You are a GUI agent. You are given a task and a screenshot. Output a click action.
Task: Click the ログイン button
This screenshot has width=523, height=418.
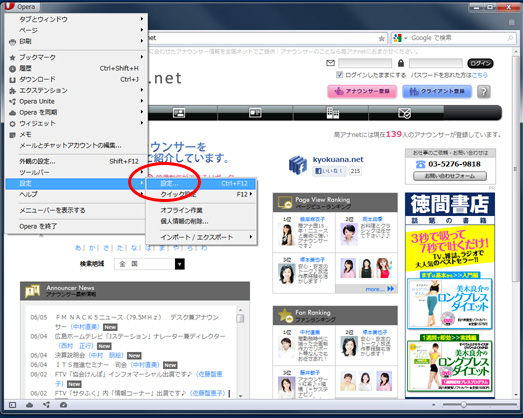coord(480,63)
